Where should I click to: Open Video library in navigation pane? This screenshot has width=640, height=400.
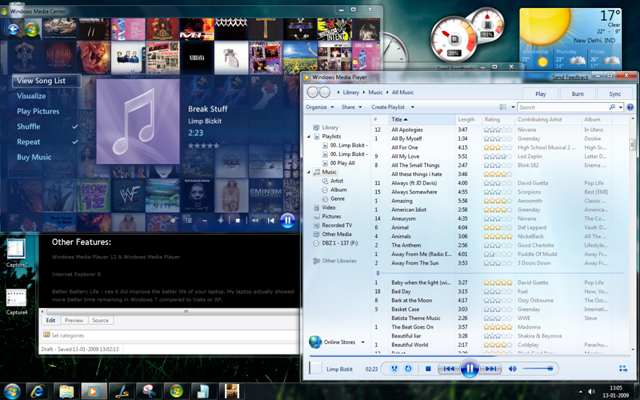click(x=329, y=207)
